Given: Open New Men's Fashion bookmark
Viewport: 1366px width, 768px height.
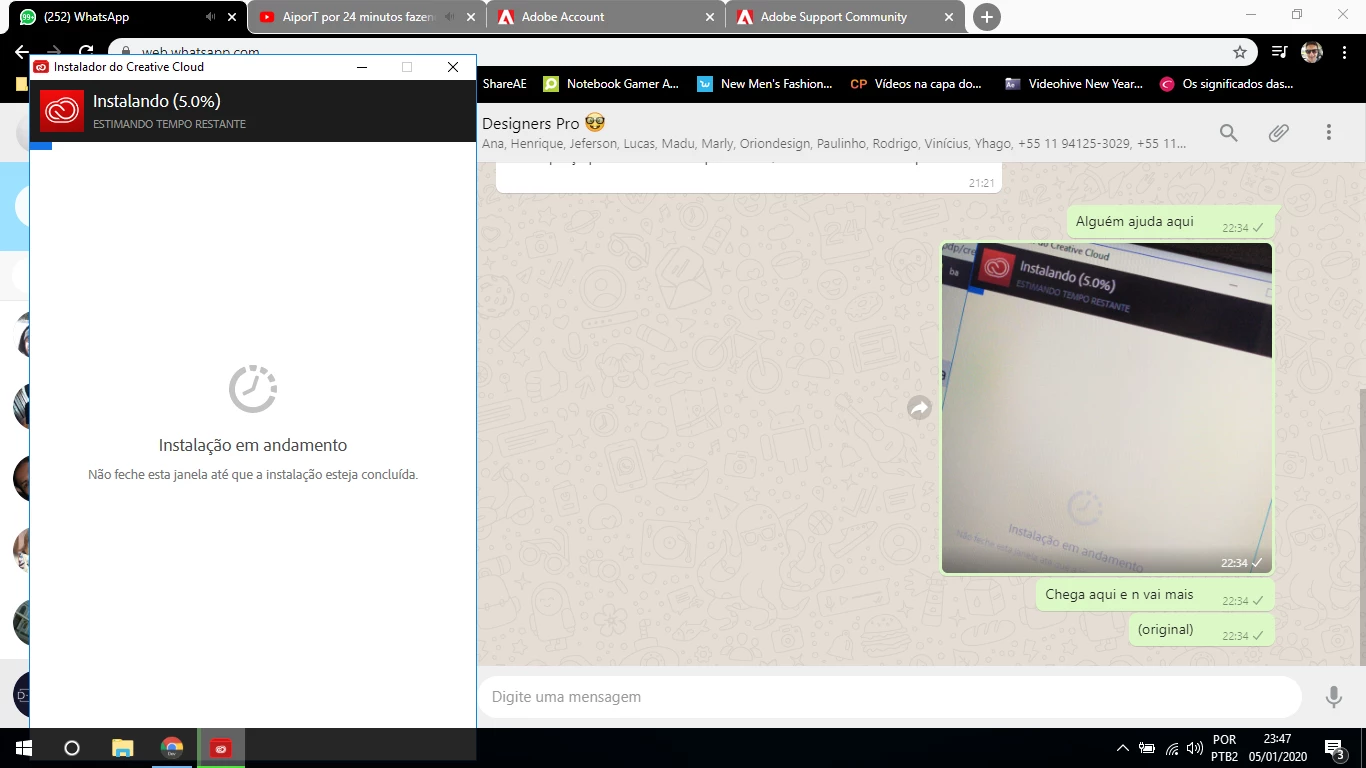Looking at the screenshot, I should click(765, 84).
